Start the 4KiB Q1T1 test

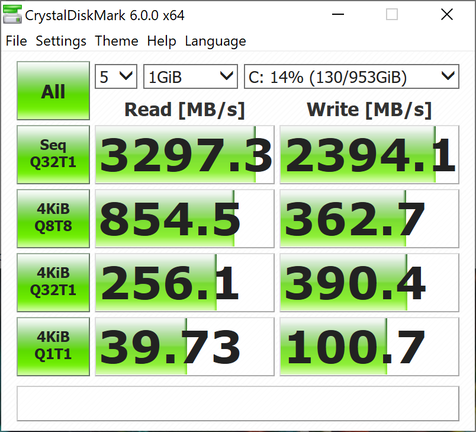53,346
